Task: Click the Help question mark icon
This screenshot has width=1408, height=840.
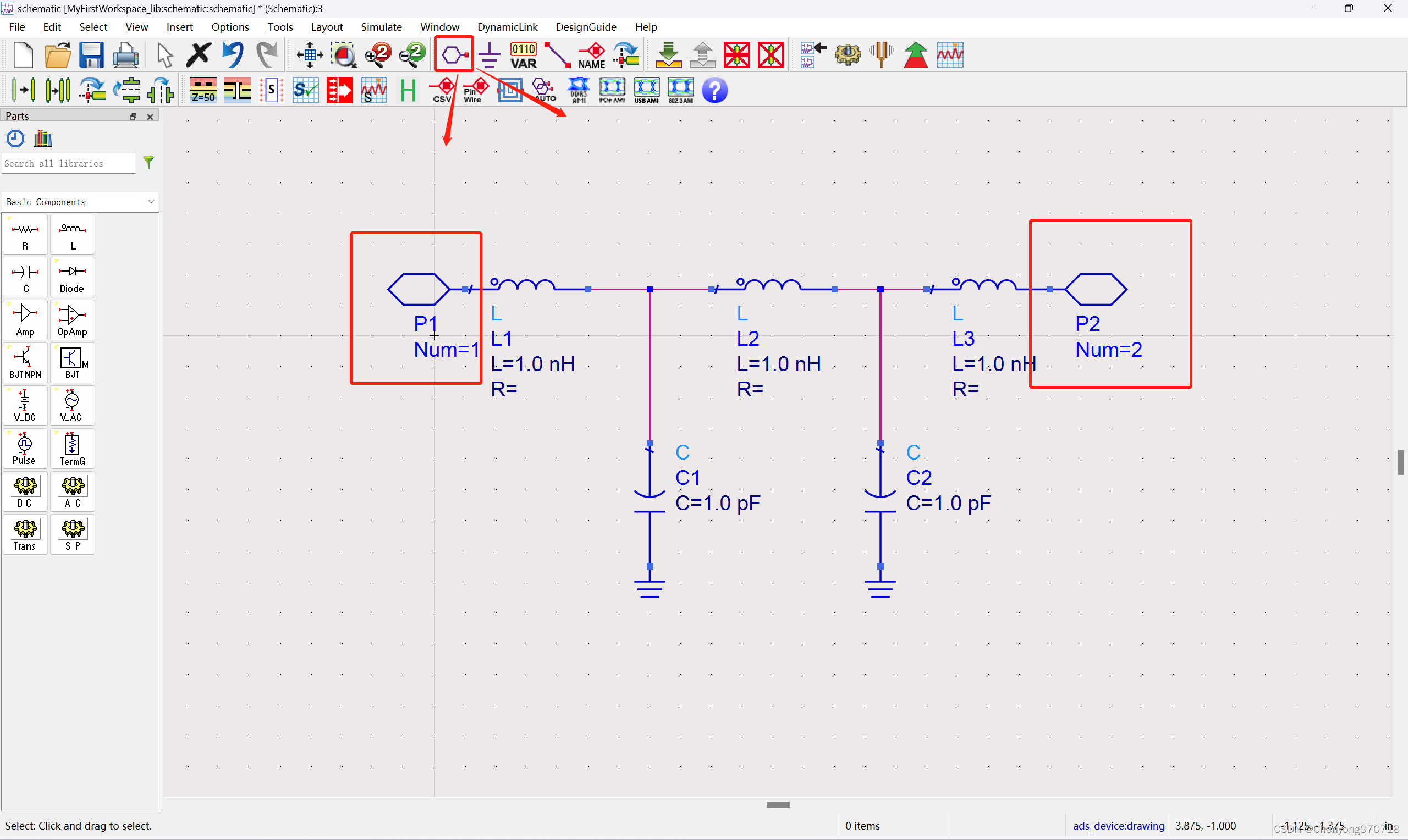Action: click(714, 90)
